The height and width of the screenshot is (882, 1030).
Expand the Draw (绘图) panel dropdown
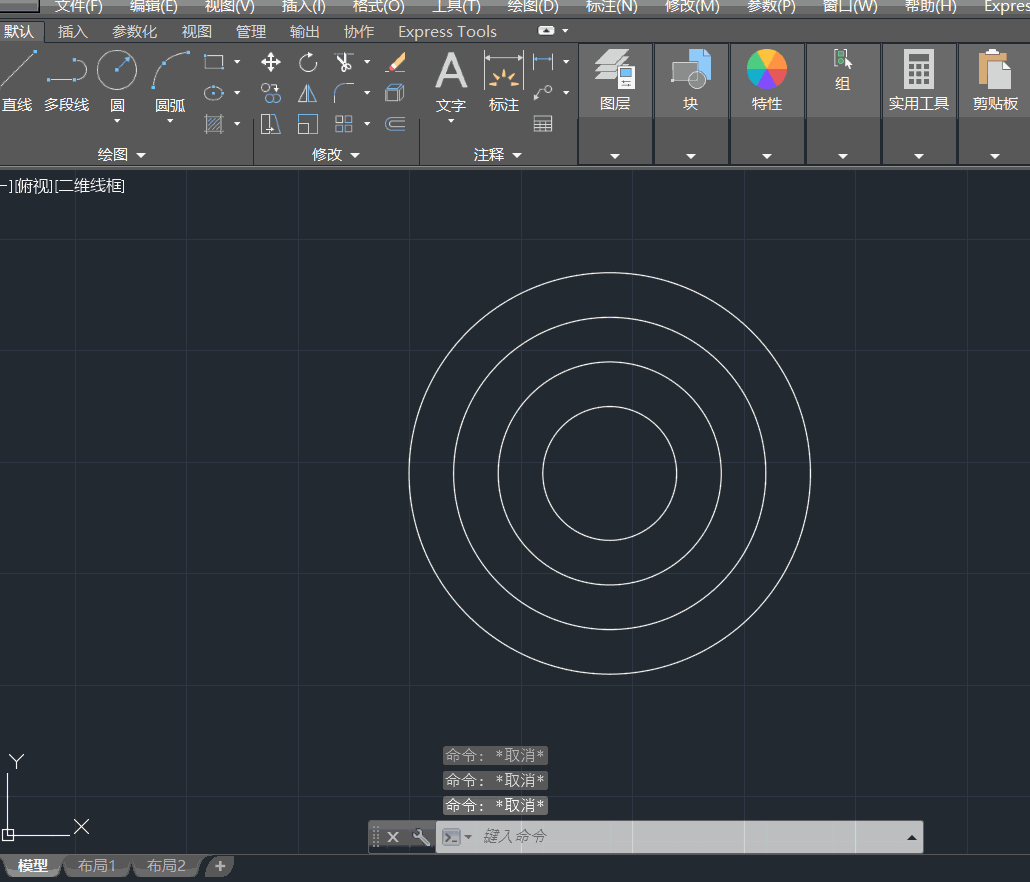click(x=121, y=155)
